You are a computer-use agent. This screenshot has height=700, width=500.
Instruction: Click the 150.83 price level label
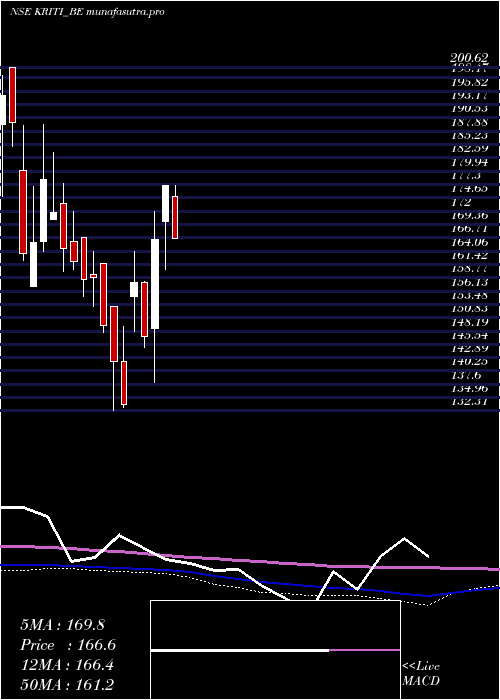click(x=469, y=308)
